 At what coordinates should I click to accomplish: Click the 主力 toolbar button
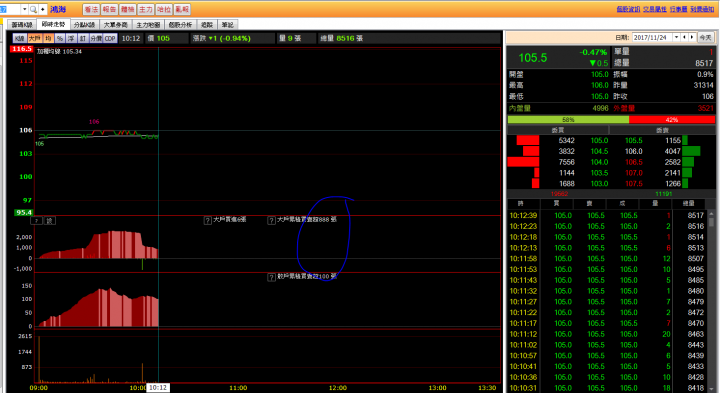[146, 9]
